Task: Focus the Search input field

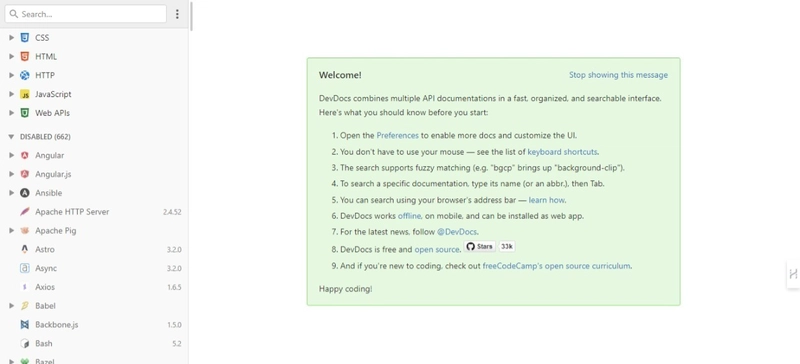Action: pyautogui.click(x=86, y=14)
